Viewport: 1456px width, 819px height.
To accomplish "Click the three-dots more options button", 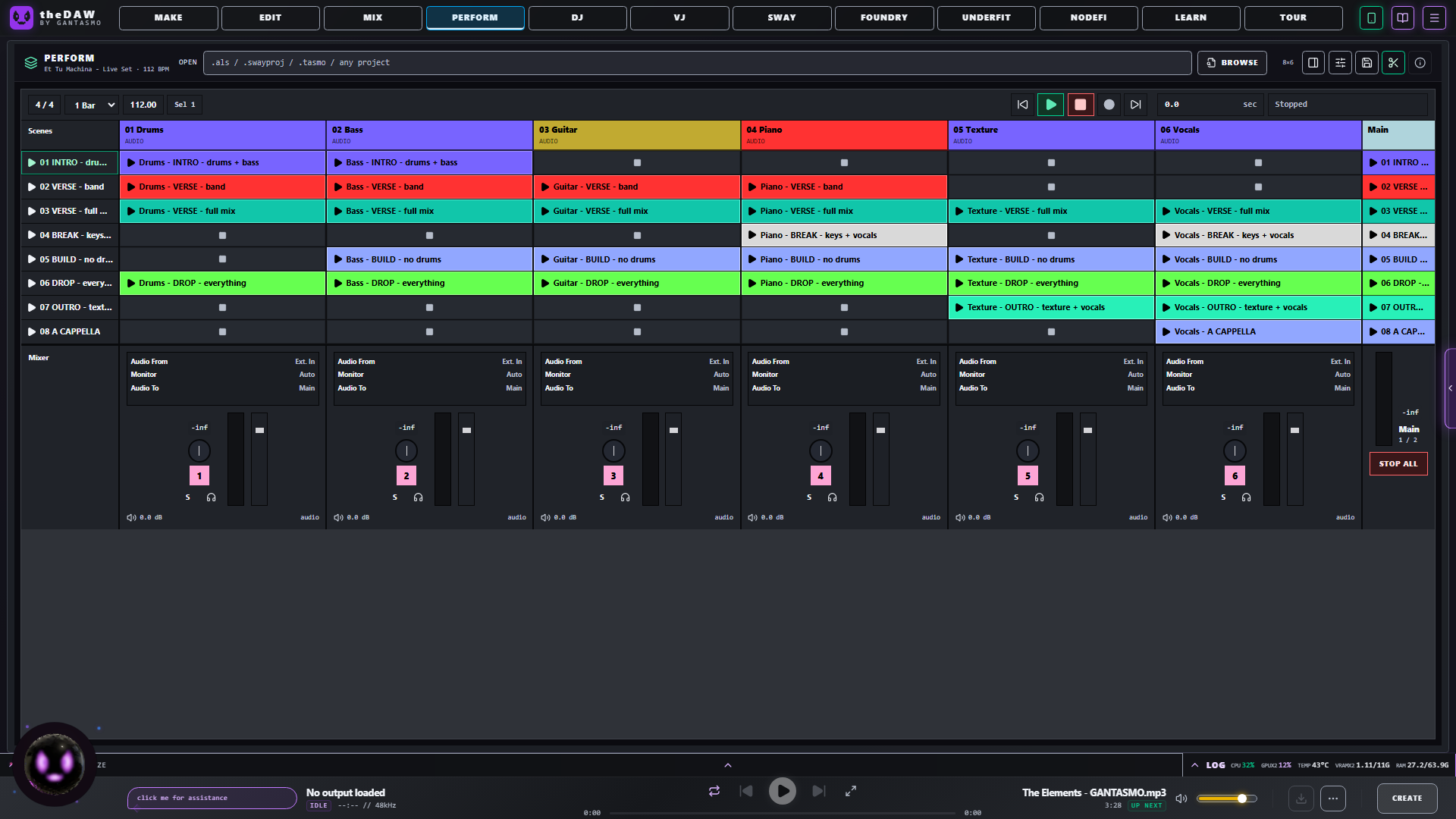I will [1333, 798].
